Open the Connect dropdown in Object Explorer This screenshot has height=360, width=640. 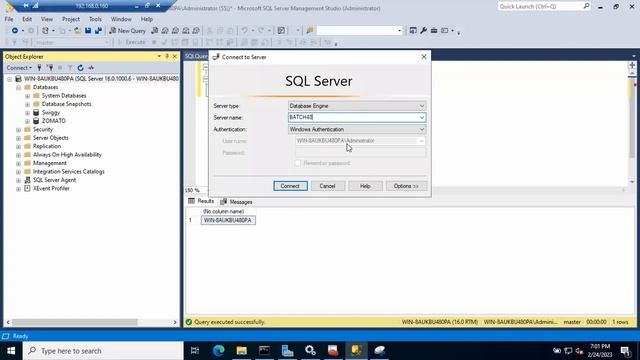pos(19,68)
